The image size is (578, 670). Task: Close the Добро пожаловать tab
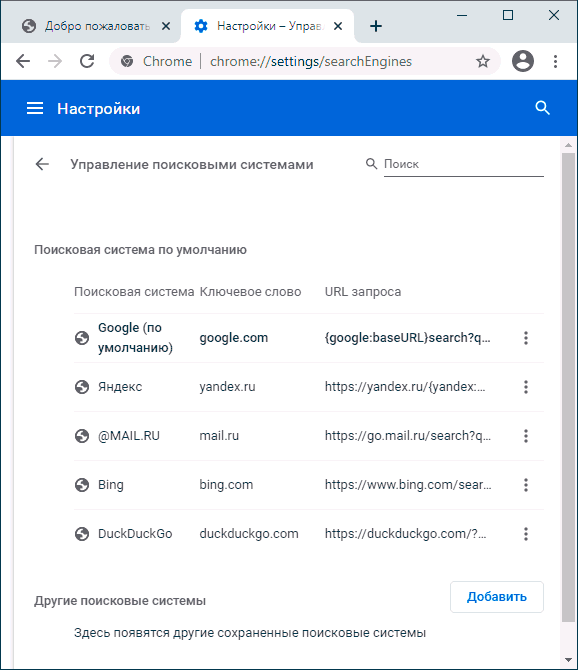pyautogui.click(x=166, y=26)
